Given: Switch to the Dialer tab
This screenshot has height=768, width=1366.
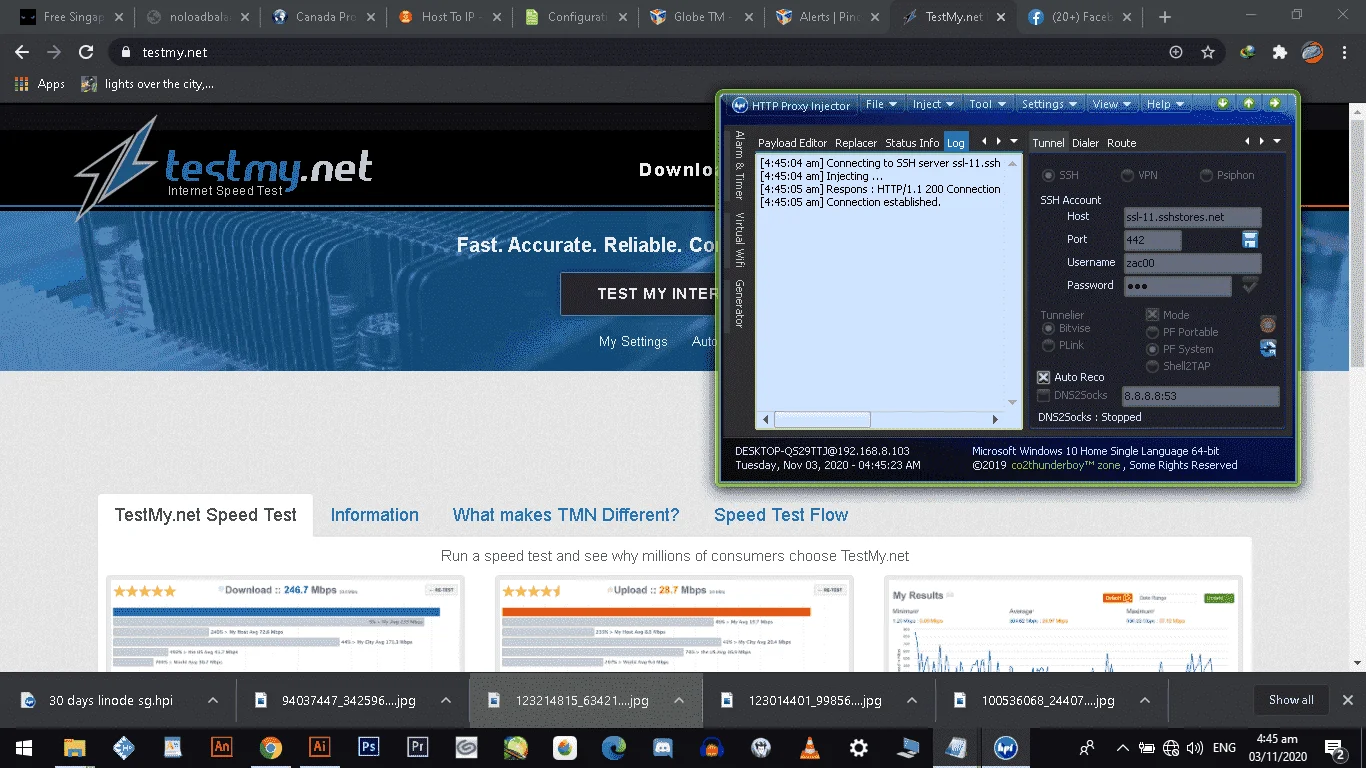Looking at the screenshot, I should tap(1085, 143).
